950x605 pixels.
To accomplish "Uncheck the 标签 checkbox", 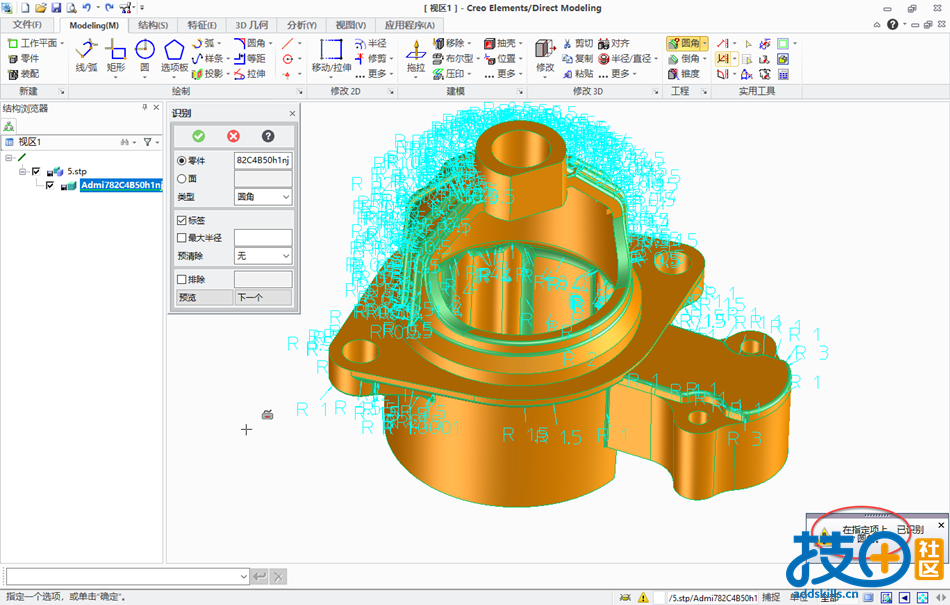I will [182, 220].
